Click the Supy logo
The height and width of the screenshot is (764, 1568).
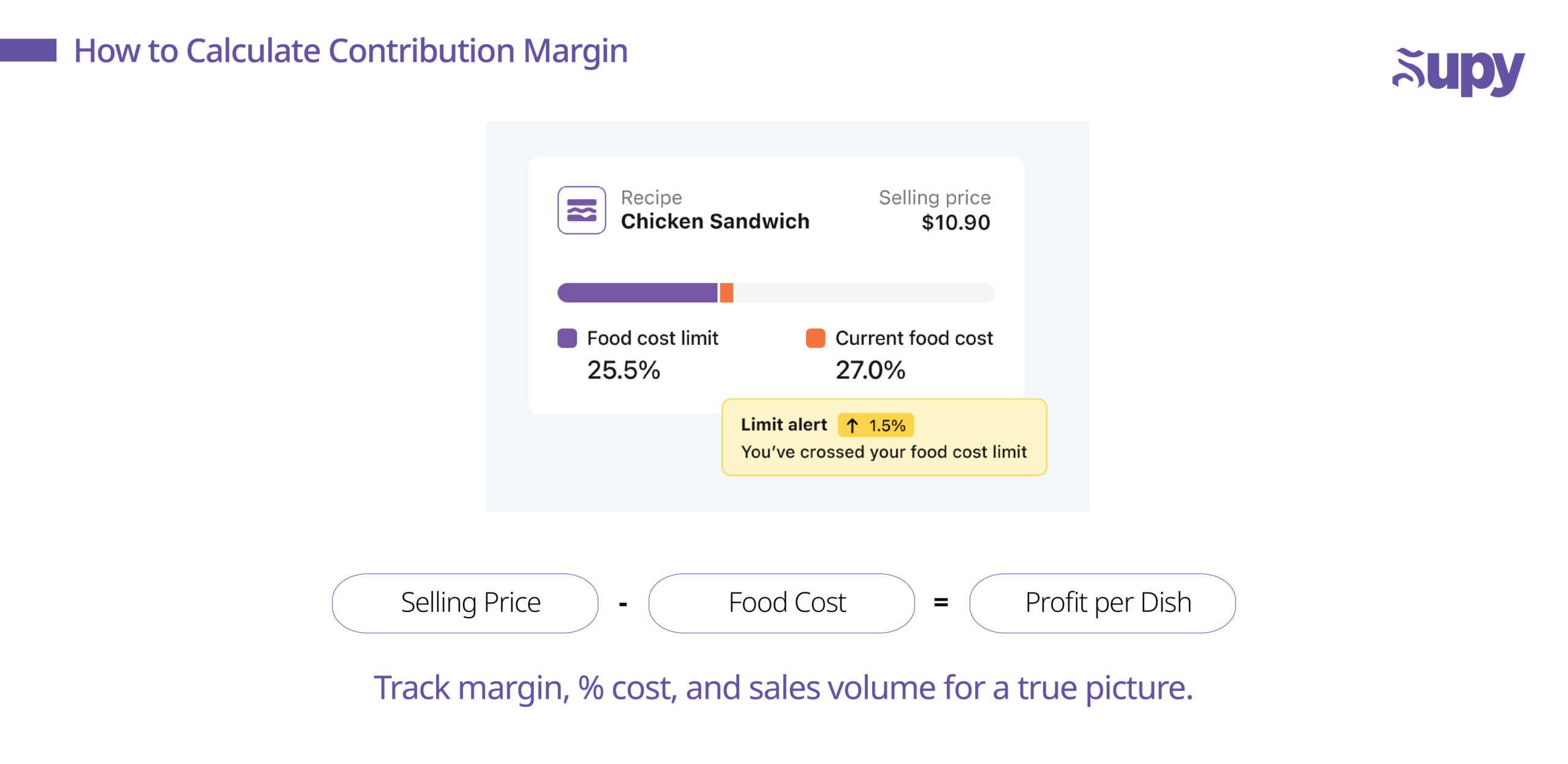click(x=1458, y=72)
